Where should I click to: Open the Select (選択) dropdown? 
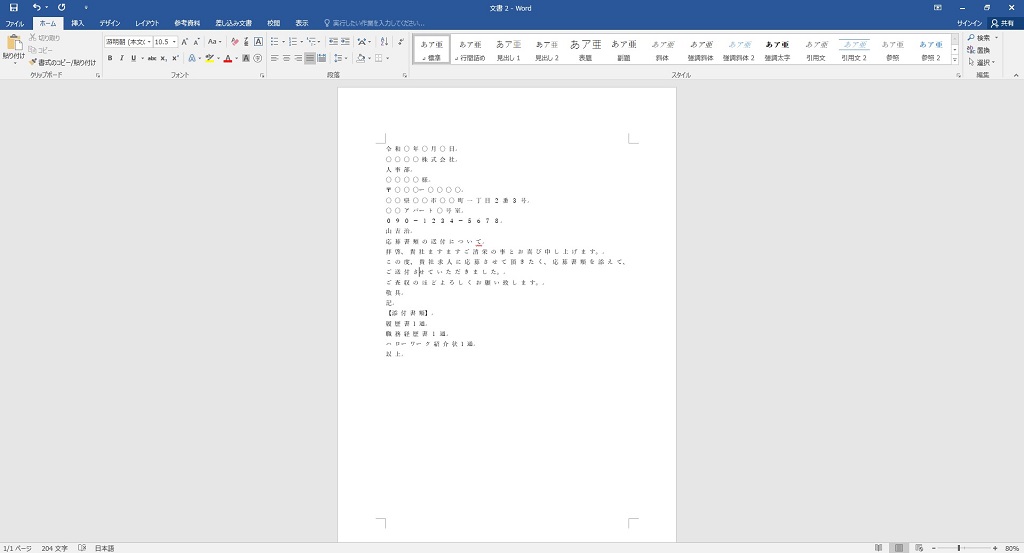click(x=982, y=63)
